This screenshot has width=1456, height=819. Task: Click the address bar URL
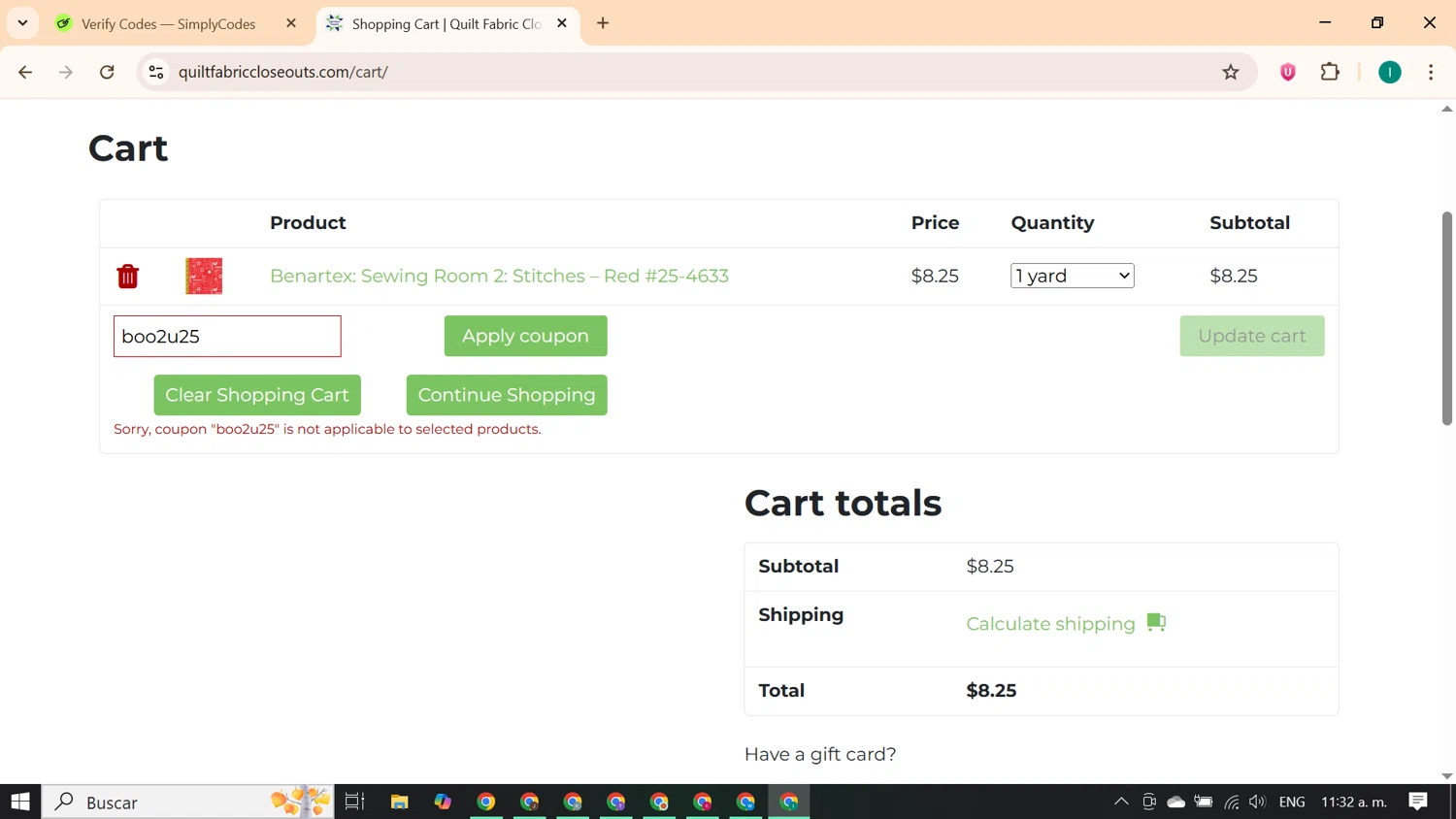click(x=283, y=72)
